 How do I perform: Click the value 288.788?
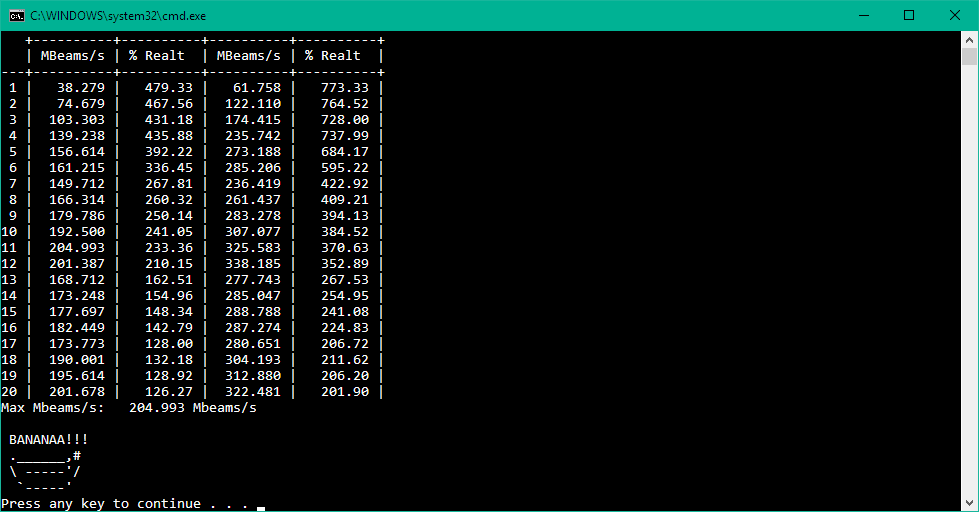(253, 312)
